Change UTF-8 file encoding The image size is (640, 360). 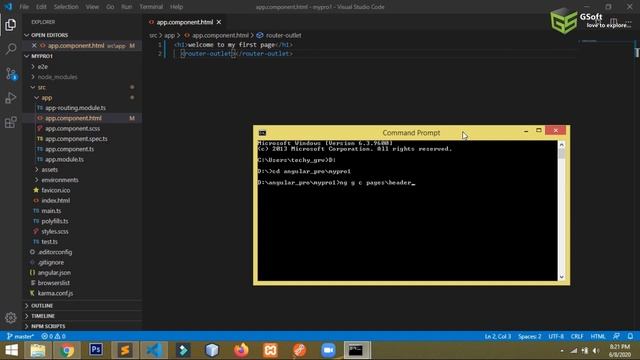[556, 336]
